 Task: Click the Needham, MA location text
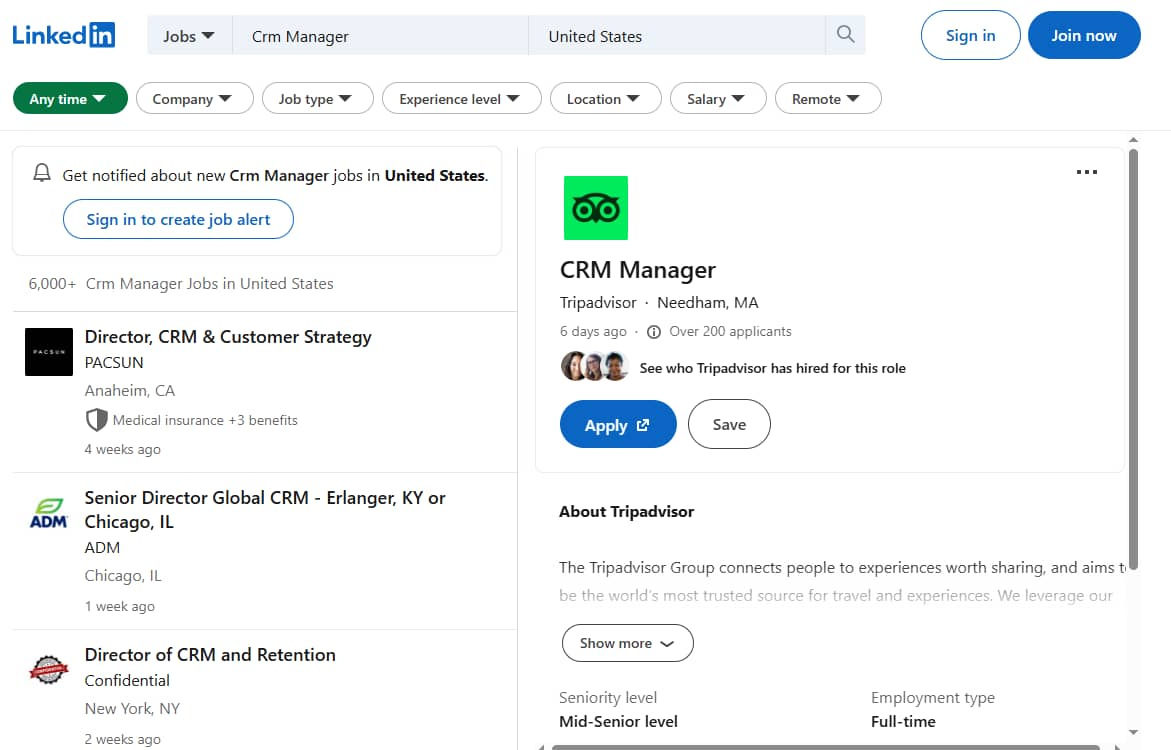(x=707, y=303)
